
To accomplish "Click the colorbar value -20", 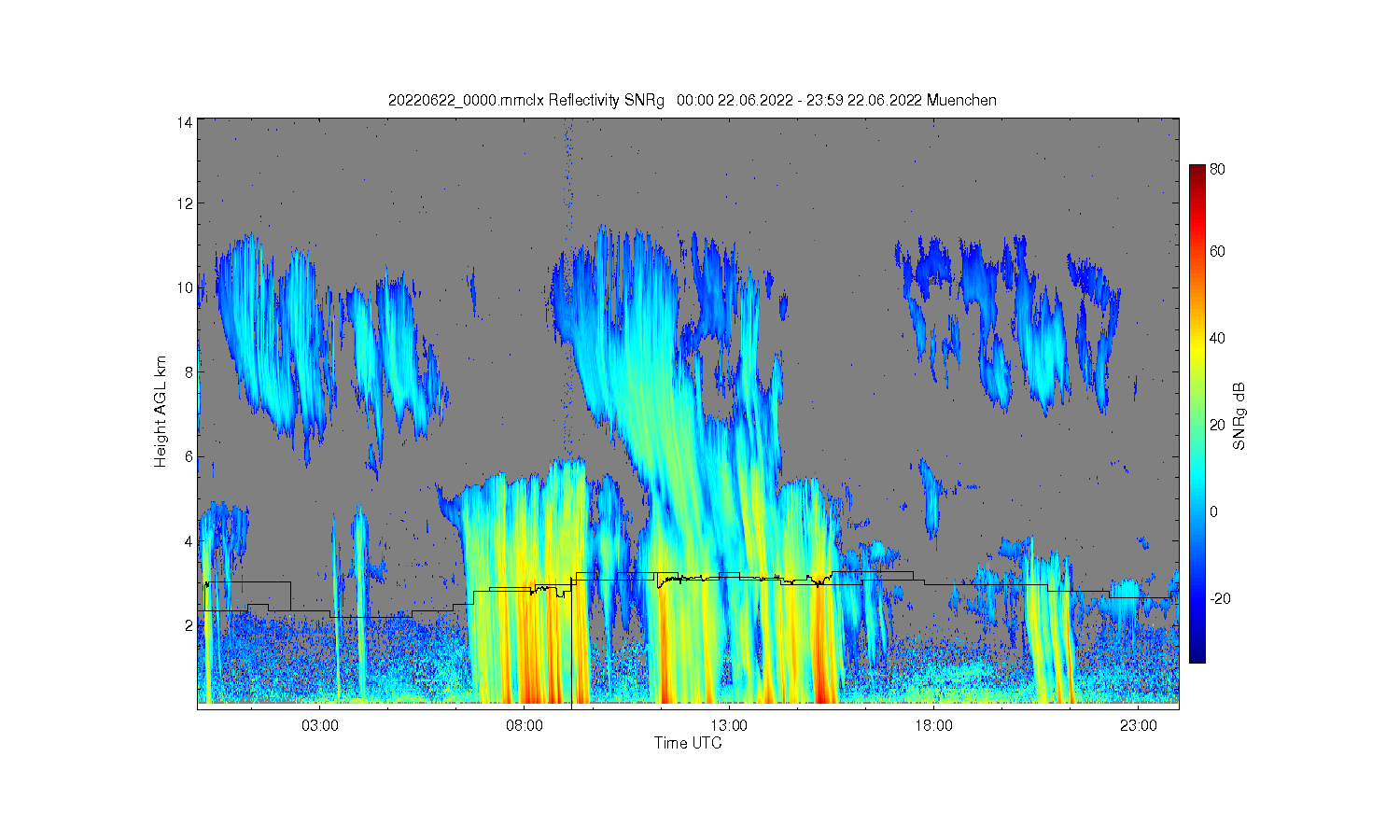I will pyautogui.click(x=1220, y=598).
